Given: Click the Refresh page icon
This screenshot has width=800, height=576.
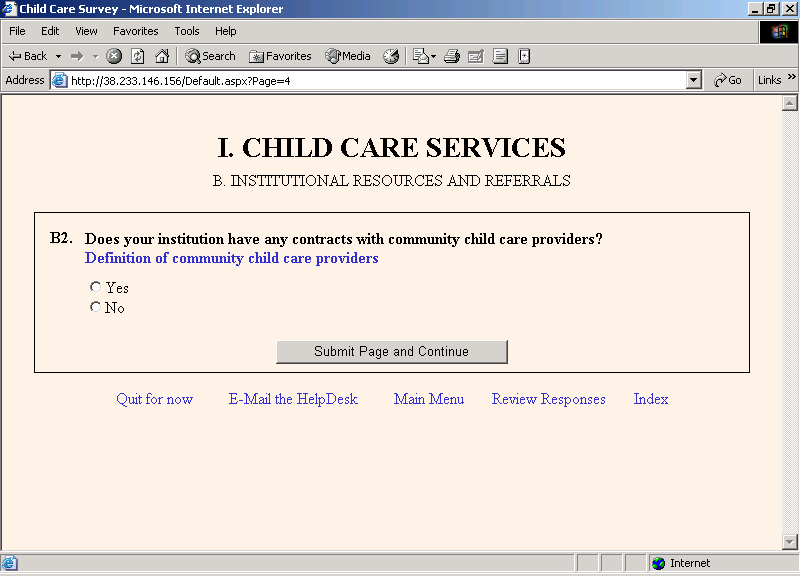Looking at the screenshot, I should [138, 56].
